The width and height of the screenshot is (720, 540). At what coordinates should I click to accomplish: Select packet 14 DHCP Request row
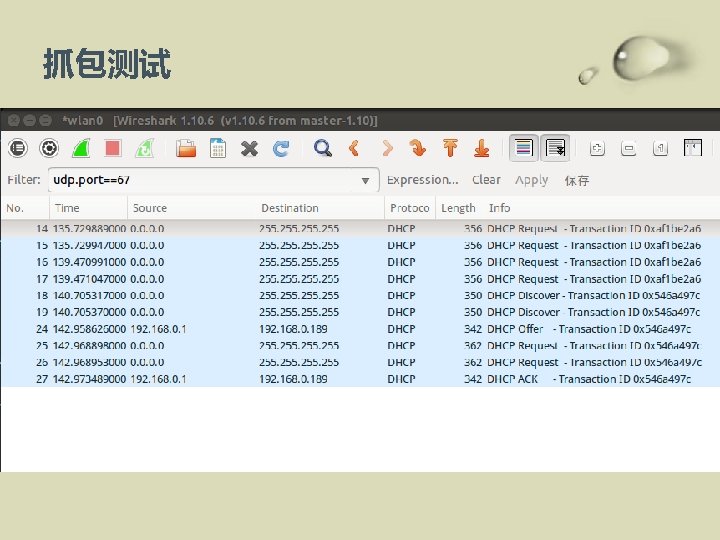[360, 228]
